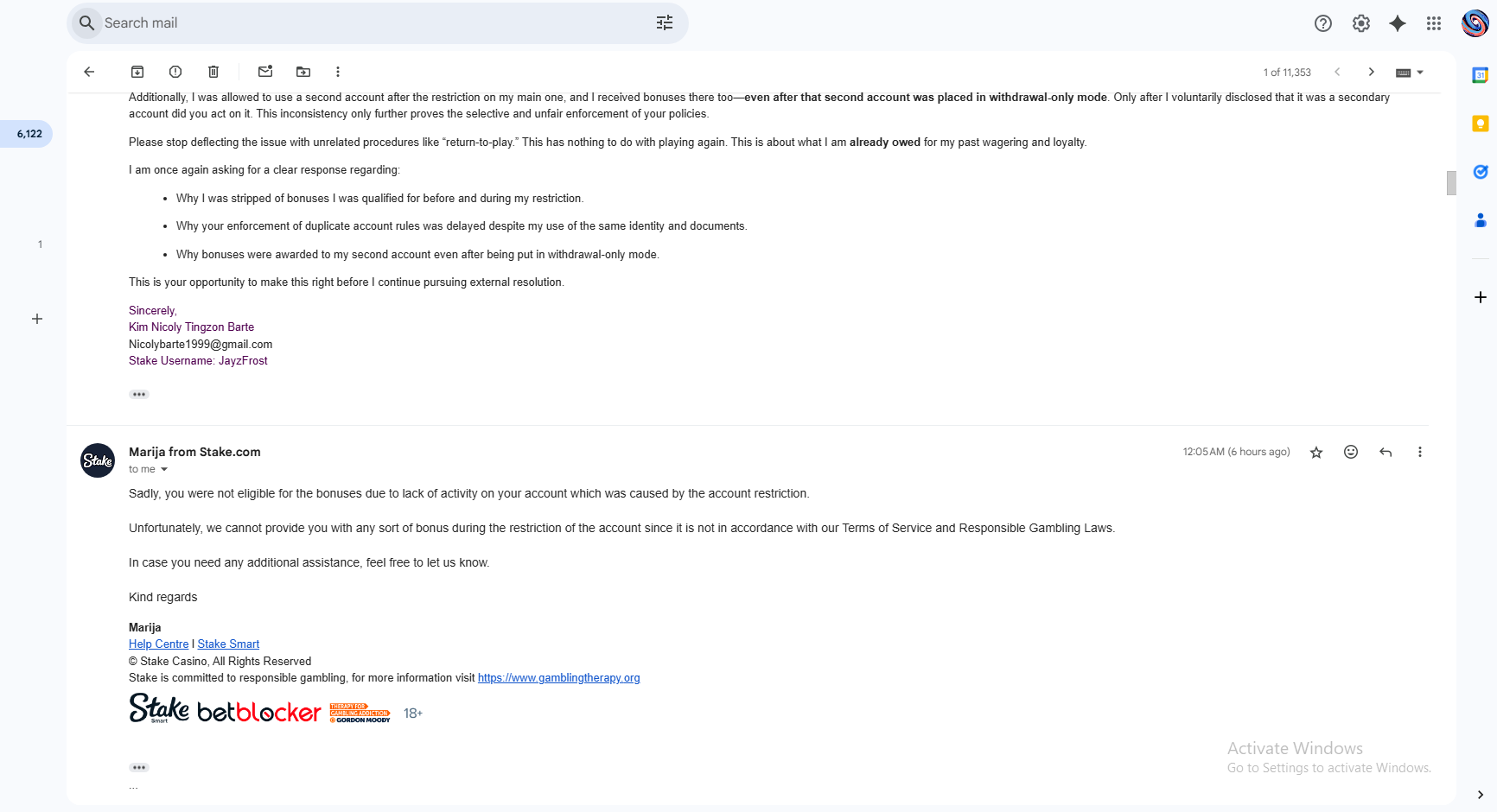Open Gmail settings gear
The image size is (1497, 812).
1361,23
